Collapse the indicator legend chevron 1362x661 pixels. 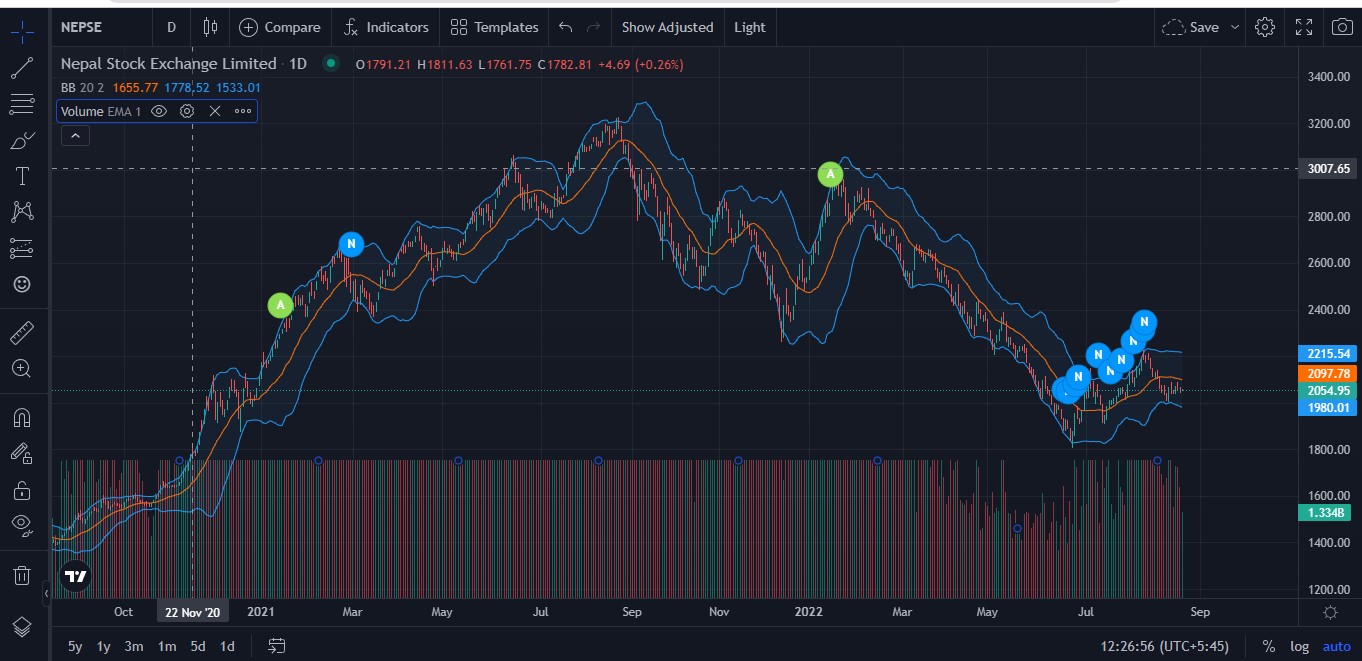point(75,136)
